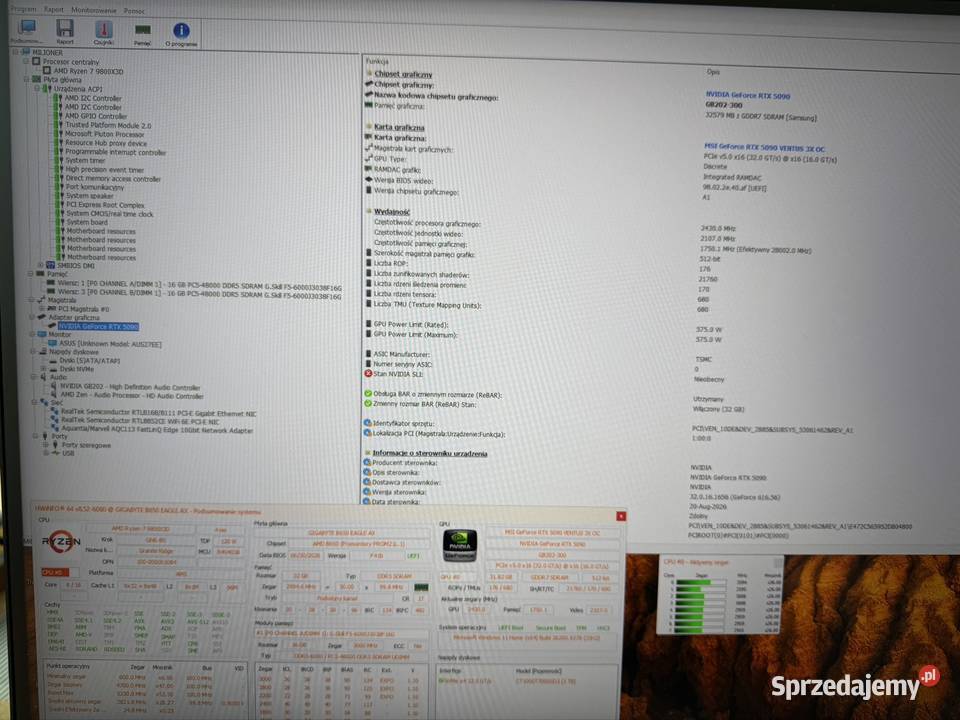960x720 pixels.
Task: Select System CMOS/real time clock item
Action: (110, 214)
